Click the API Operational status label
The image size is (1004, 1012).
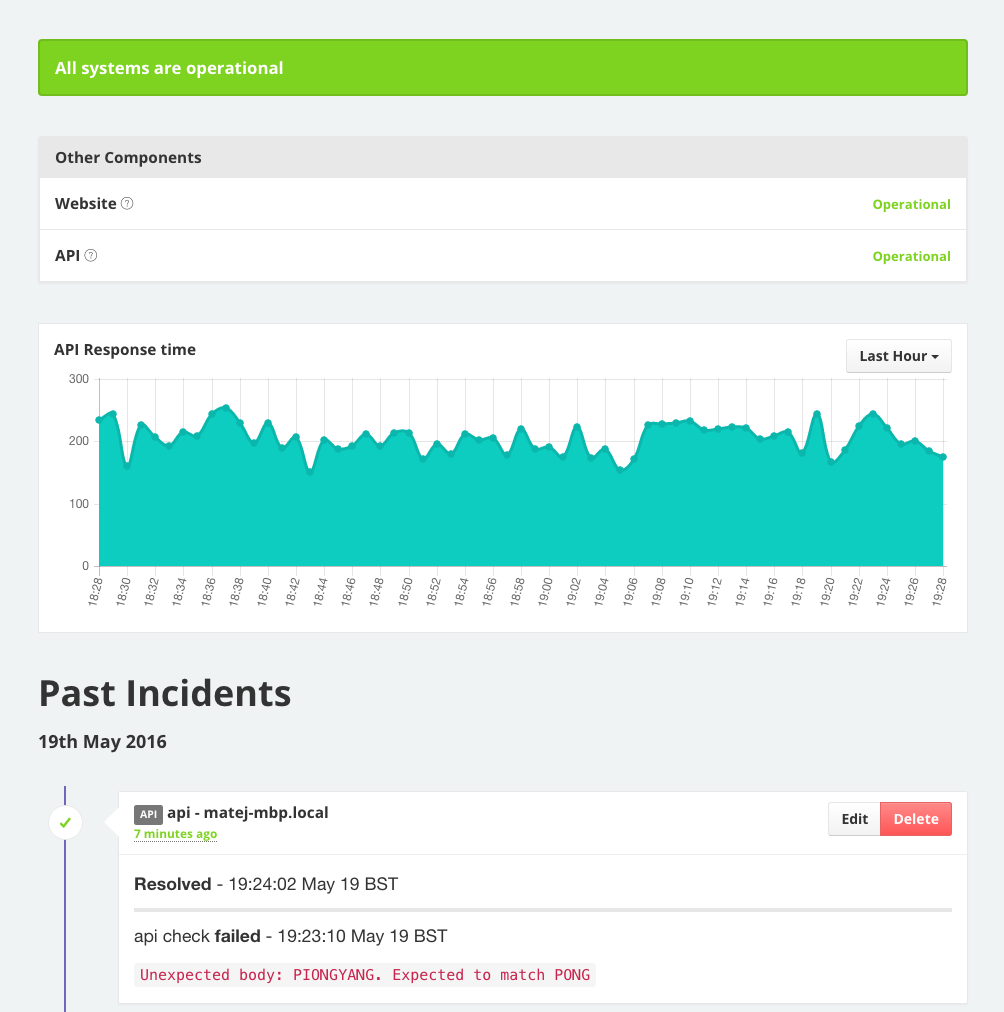[911, 256]
